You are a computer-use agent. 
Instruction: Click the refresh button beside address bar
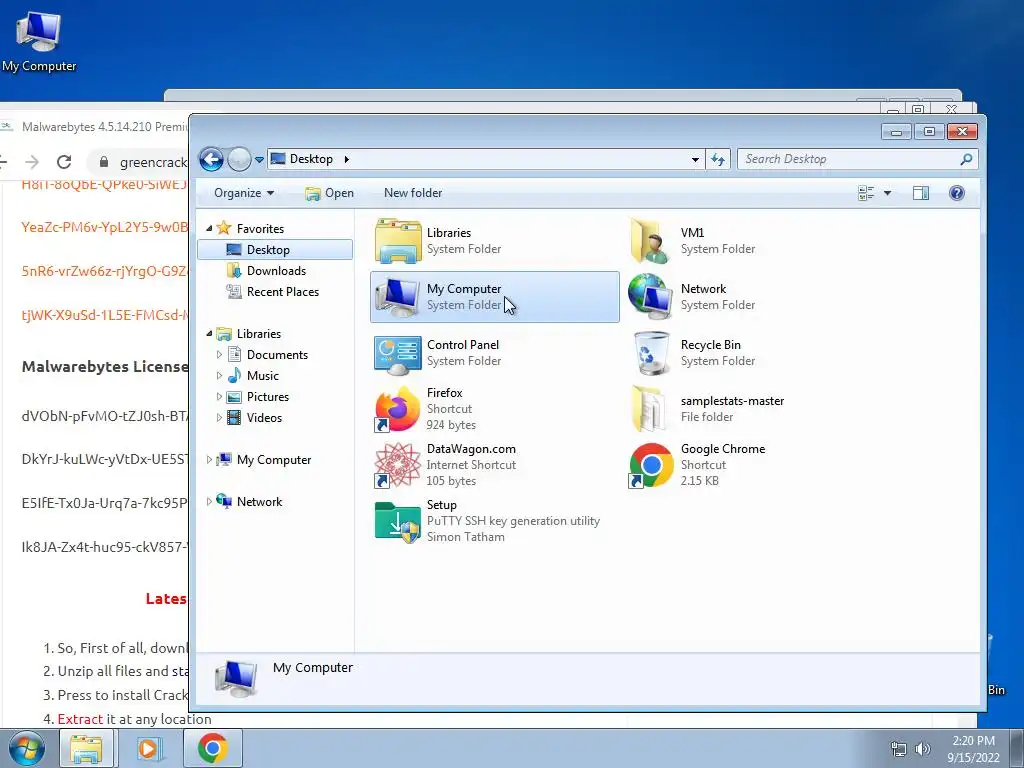pos(718,159)
